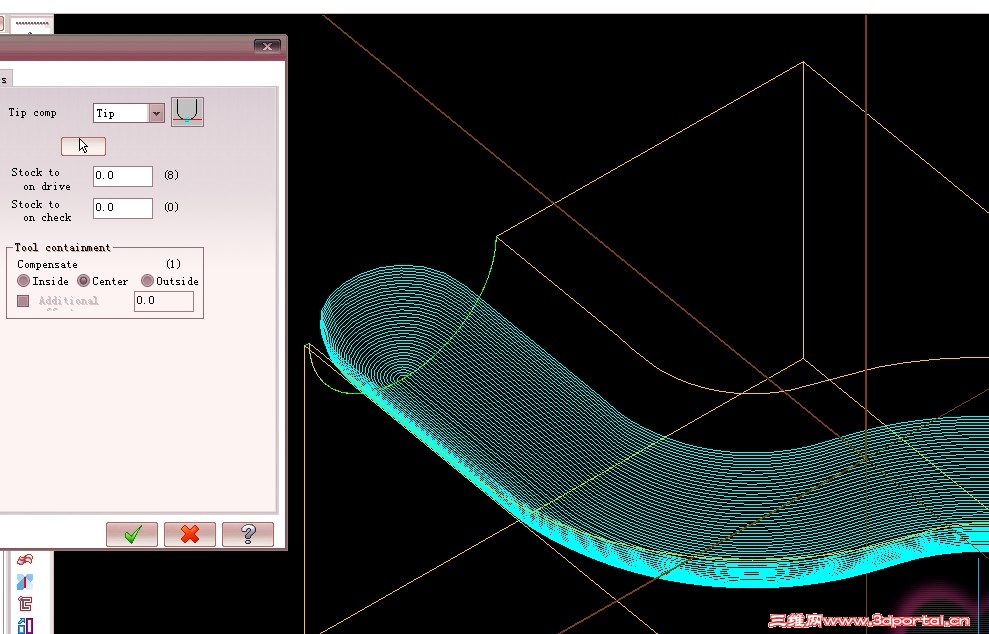Enable the Additional offset checkbox
Screen dimensions: 989x634
pos(23,301)
